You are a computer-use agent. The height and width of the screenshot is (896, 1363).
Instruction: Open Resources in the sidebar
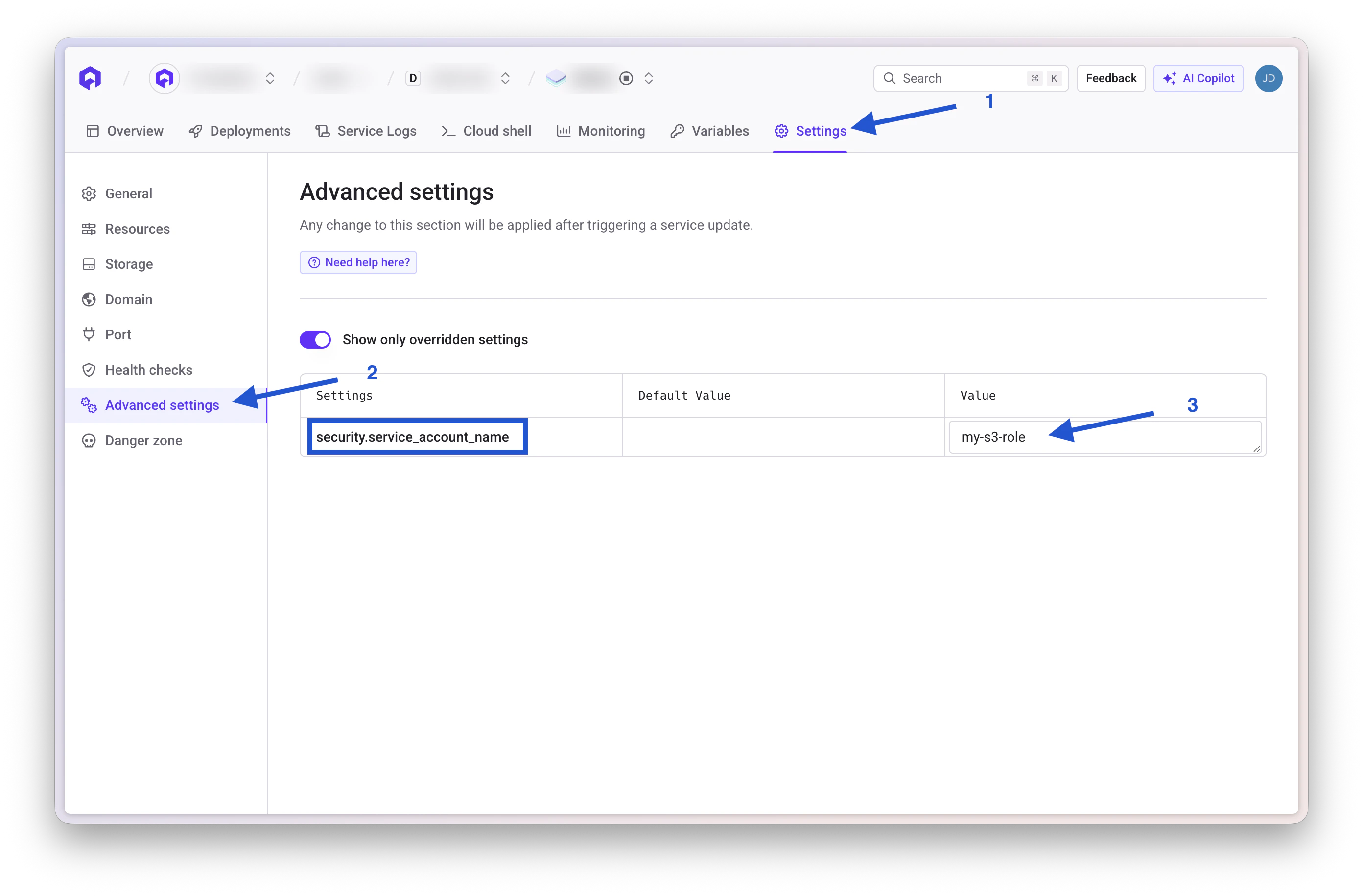pyautogui.click(x=165, y=229)
